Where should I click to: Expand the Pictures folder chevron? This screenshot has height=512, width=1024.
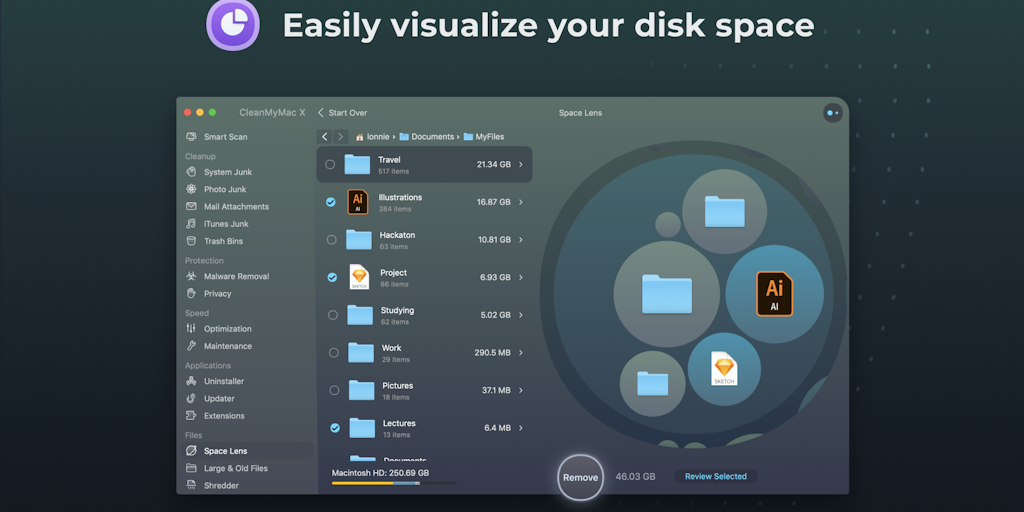point(520,391)
